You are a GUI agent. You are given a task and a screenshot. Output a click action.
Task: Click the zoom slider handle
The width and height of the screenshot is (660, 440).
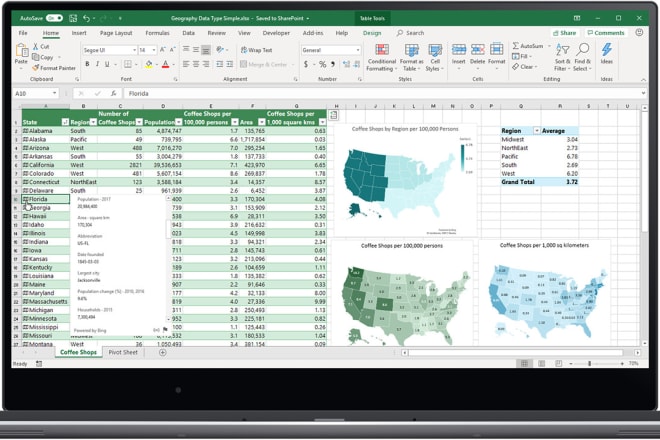(x=590, y=363)
